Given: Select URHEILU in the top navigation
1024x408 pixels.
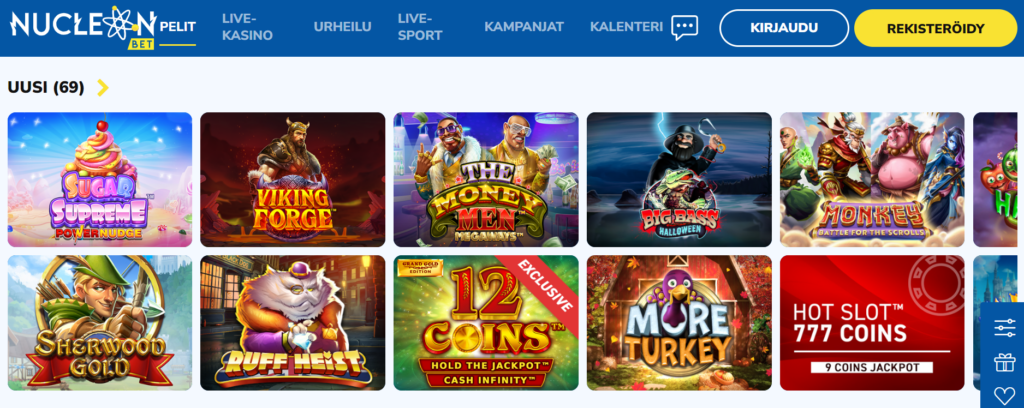Looking at the screenshot, I should coord(342,27).
